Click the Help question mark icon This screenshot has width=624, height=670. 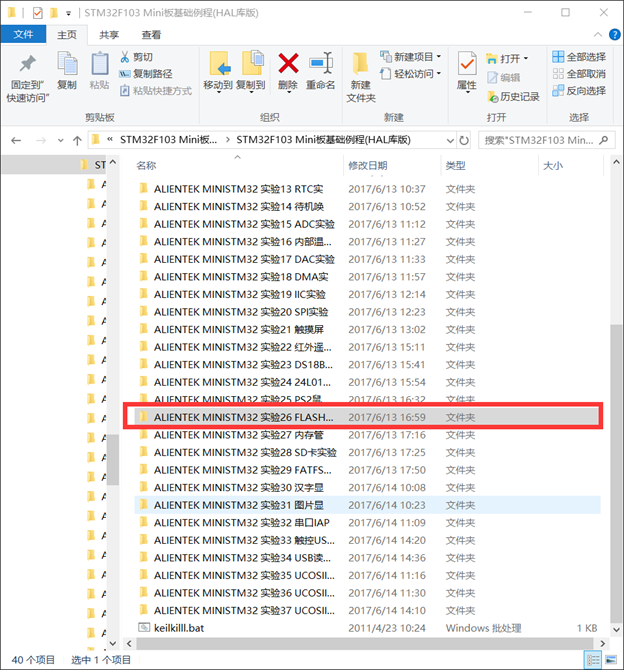(x=615, y=35)
